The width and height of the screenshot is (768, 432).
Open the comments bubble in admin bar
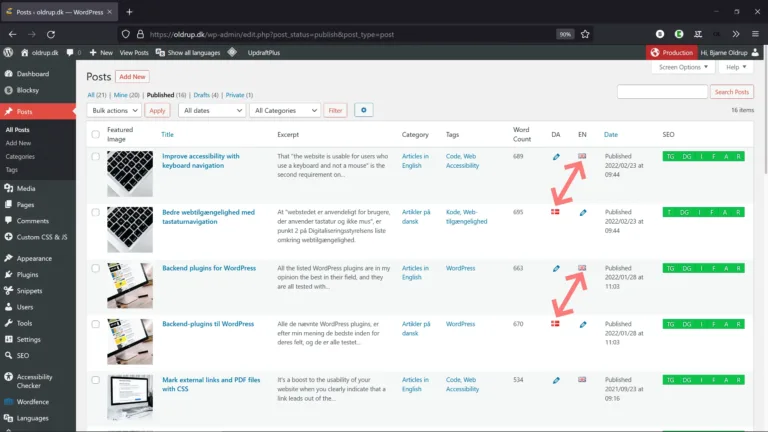pos(73,52)
